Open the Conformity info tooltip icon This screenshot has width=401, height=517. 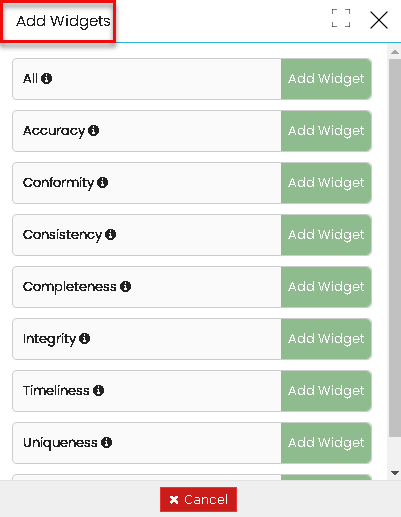click(x=102, y=182)
